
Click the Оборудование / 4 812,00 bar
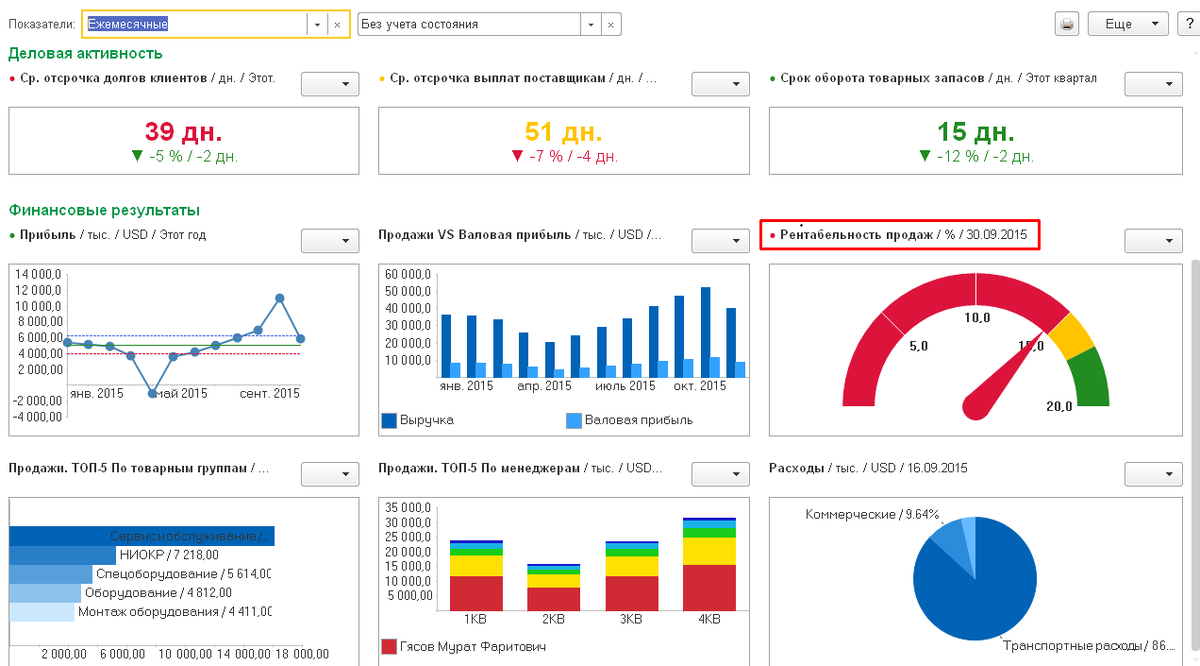point(45,592)
